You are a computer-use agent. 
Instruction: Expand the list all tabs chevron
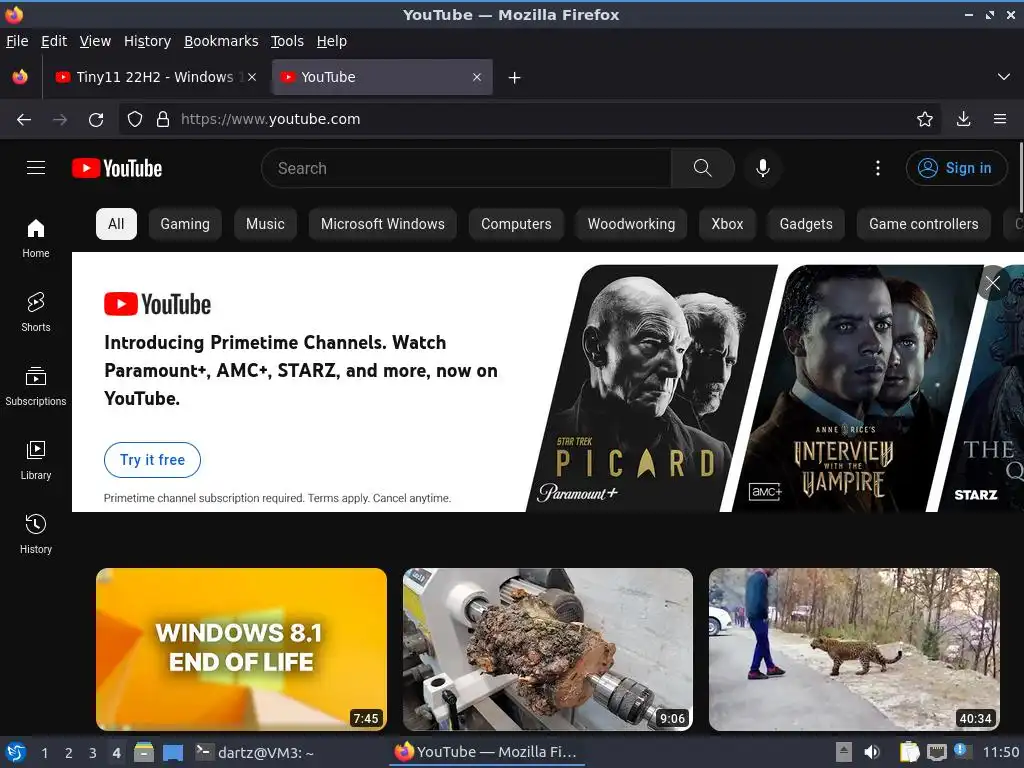coord(1004,77)
